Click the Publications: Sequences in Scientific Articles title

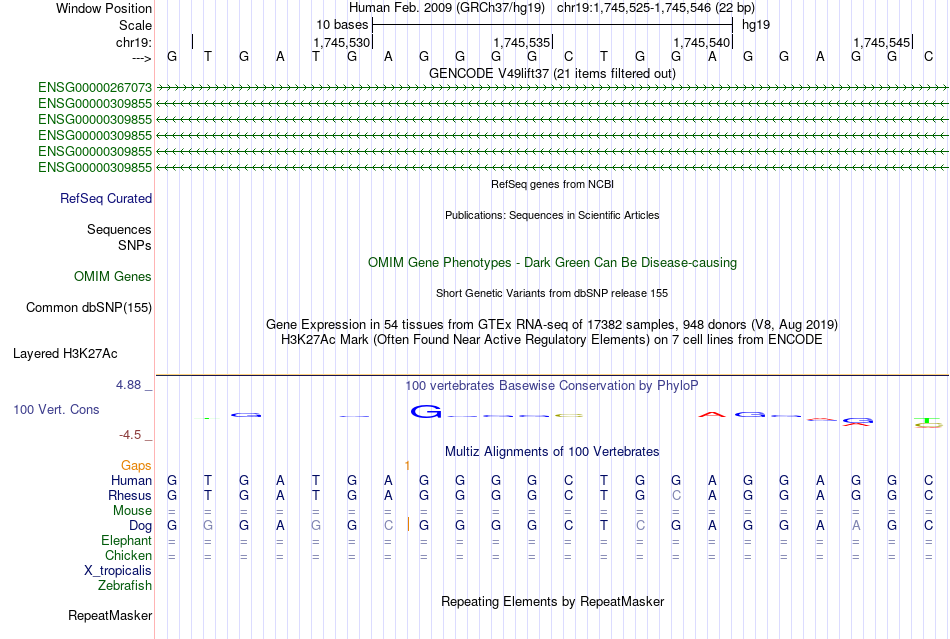click(552, 215)
